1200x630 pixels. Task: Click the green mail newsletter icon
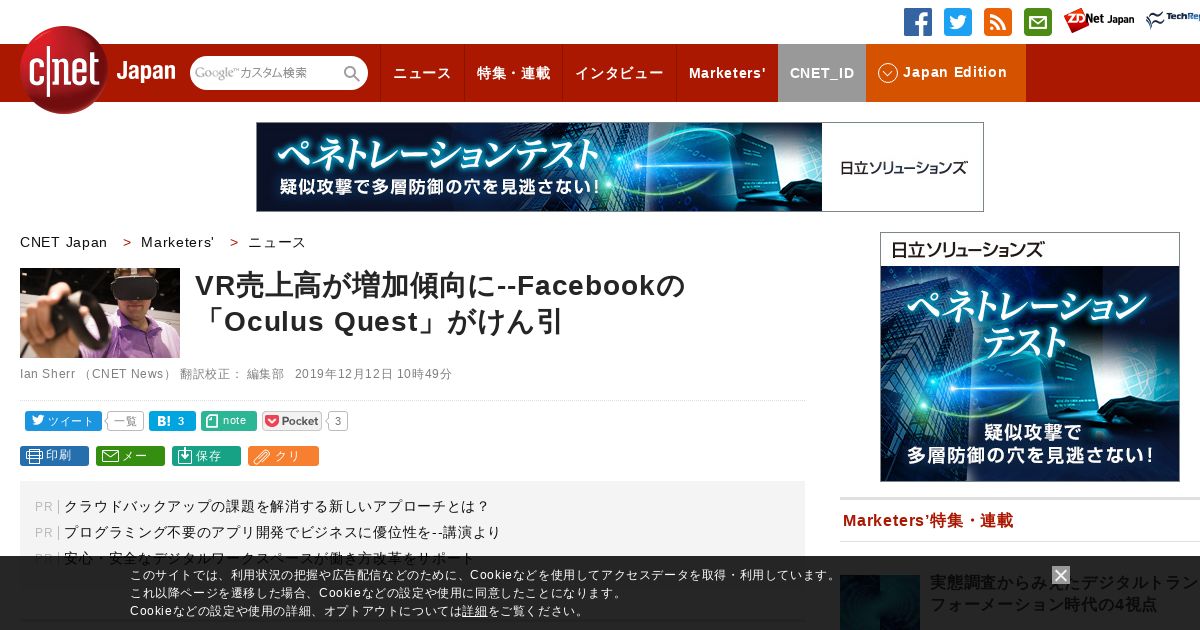click(1038, 22)
